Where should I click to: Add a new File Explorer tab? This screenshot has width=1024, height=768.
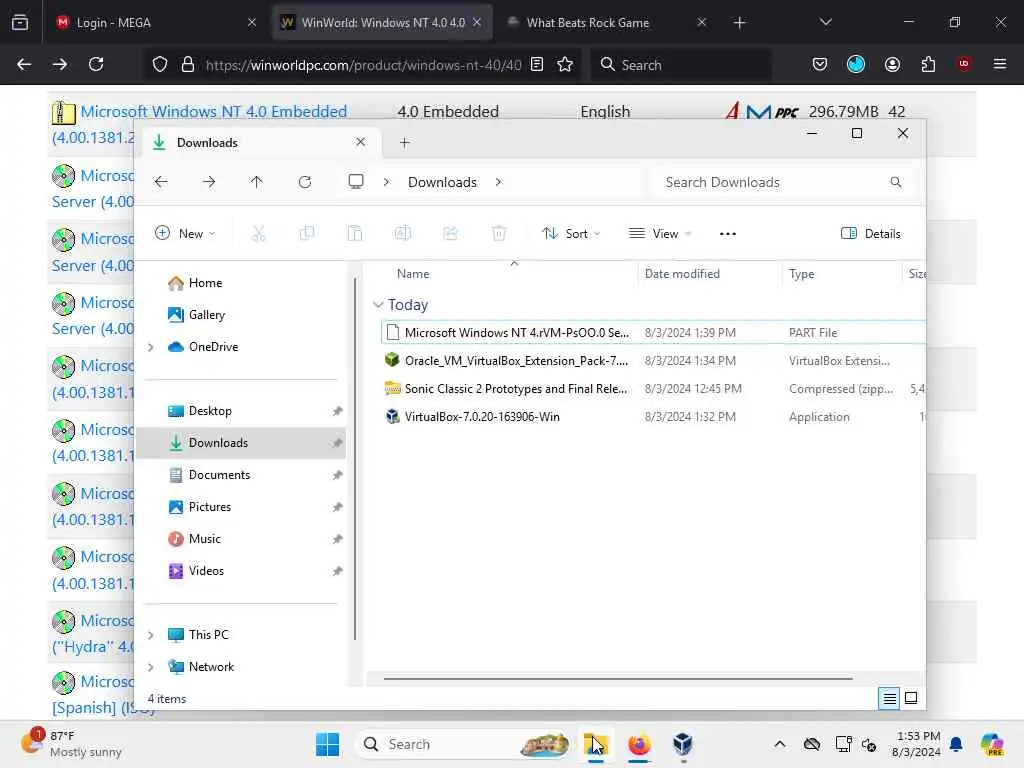click(404, 142)
